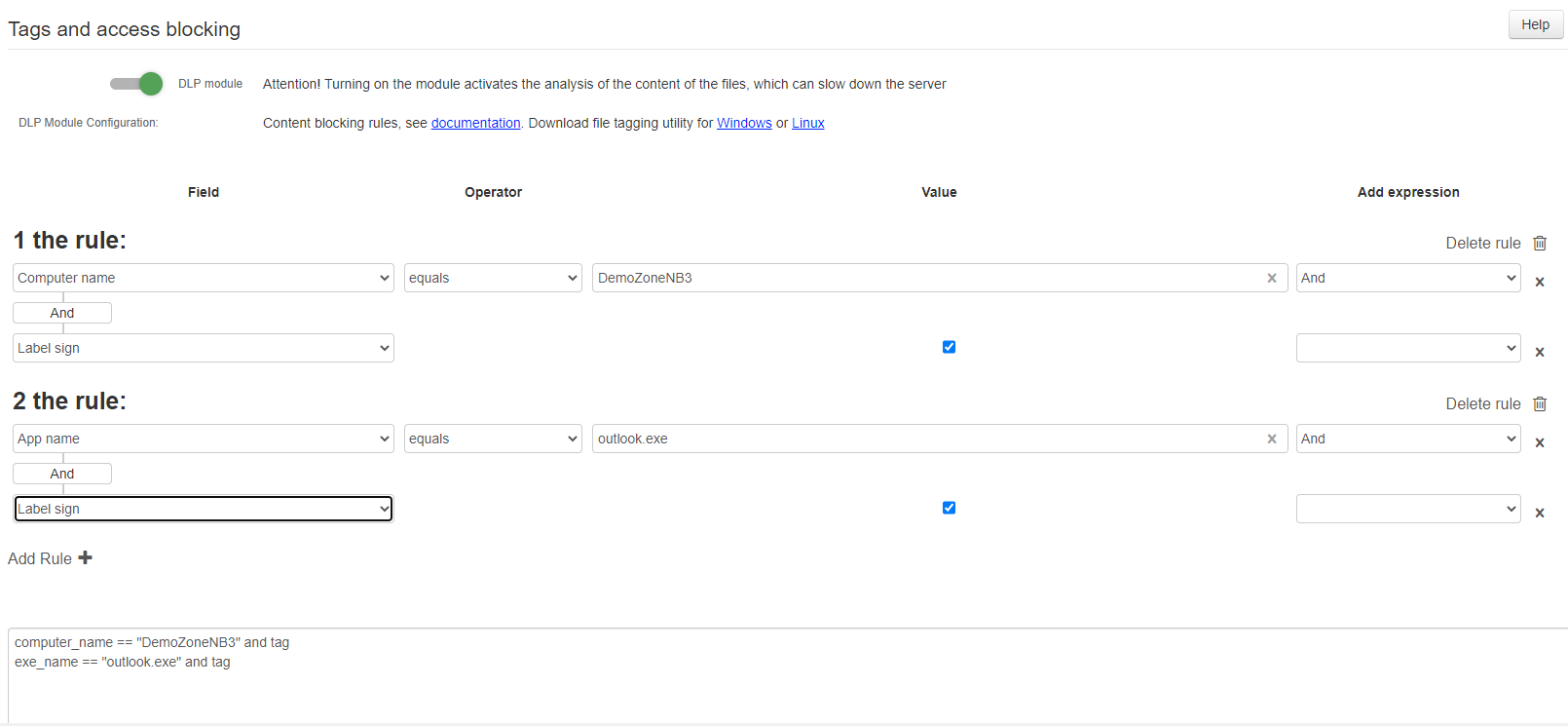The image size is (1568, 726).
Task: Clear the outlook.exe value field
Action: point(1271,439)
